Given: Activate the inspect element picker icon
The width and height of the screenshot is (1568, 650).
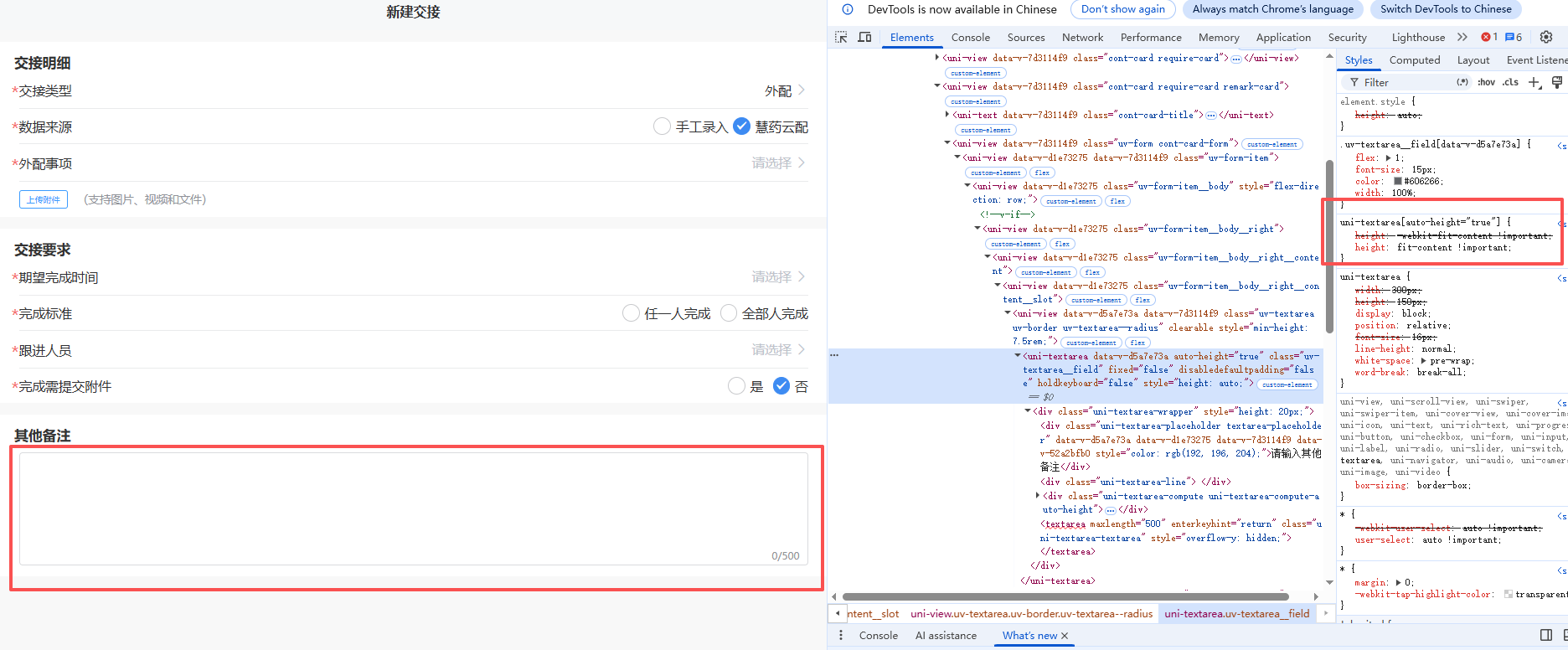Looking at the screenshot, I should click(x=841, y=37).
